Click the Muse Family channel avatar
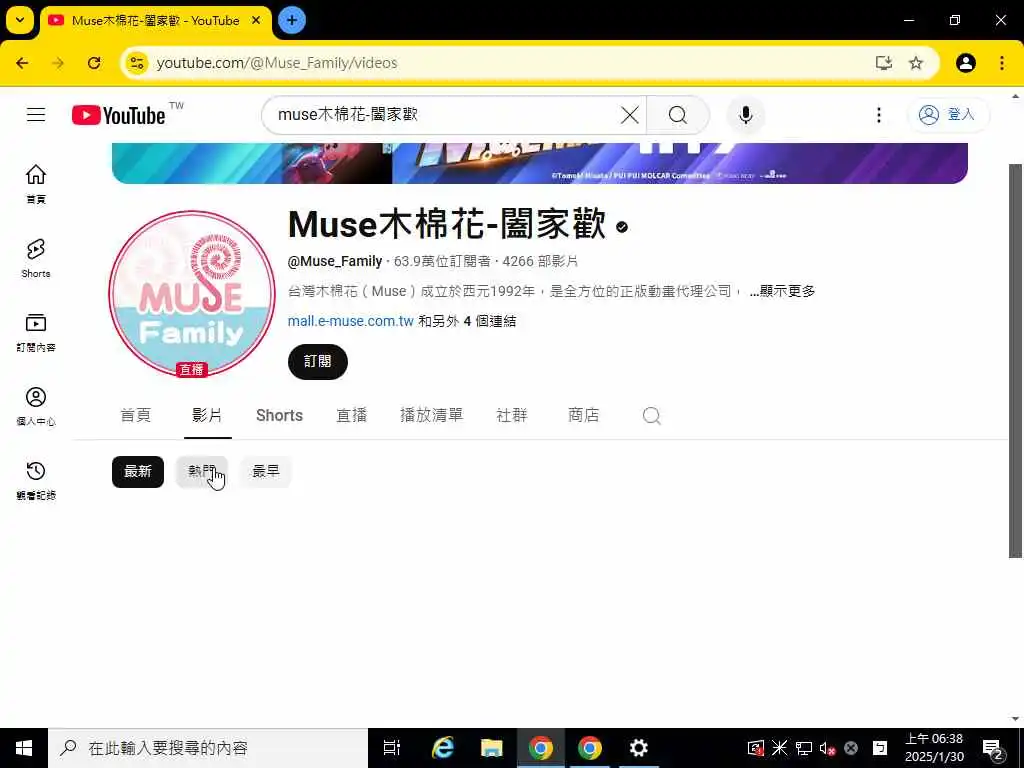Image resolution: width=1024 pixels, height=768 pixels. click(191, 294)
